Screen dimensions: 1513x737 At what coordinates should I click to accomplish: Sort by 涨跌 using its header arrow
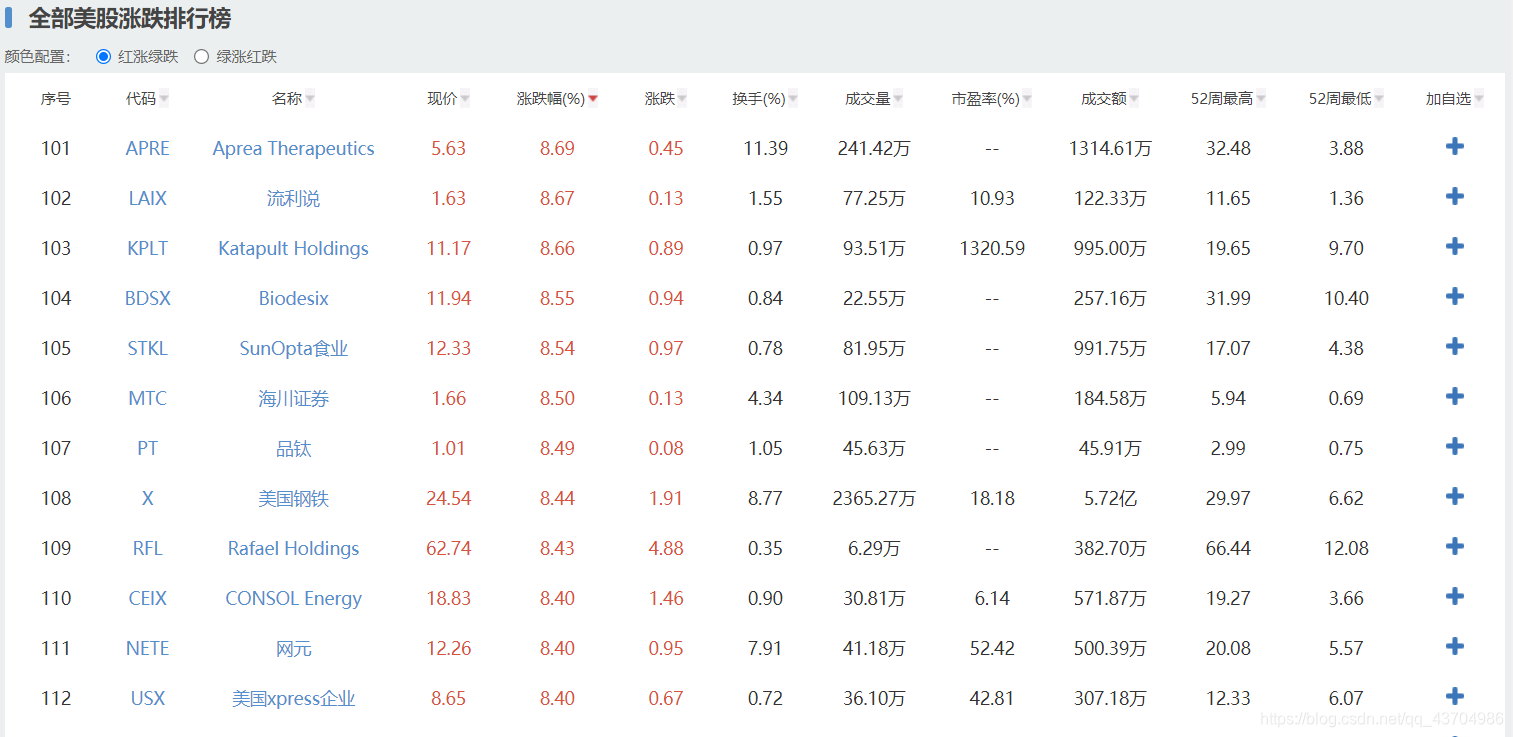[x=683, y=99]
